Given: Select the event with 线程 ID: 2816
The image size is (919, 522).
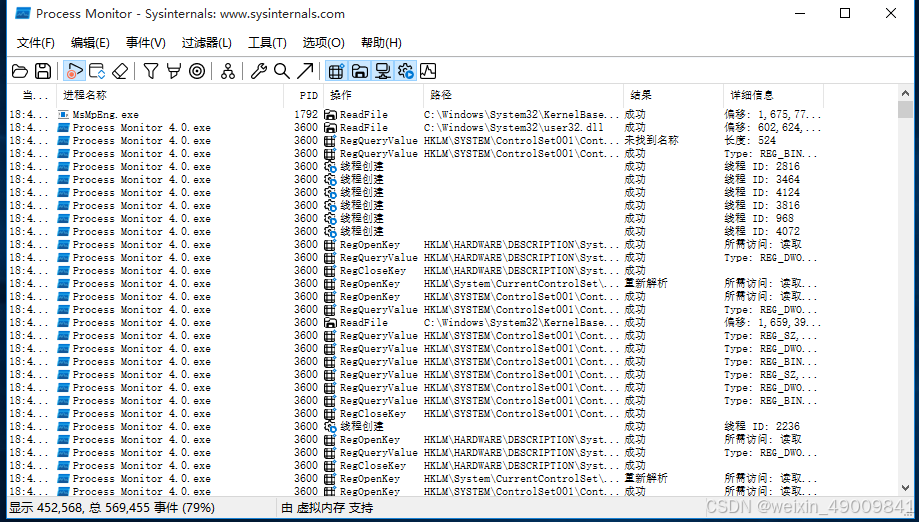Looking at the screenshot, I should click(415, 166).
